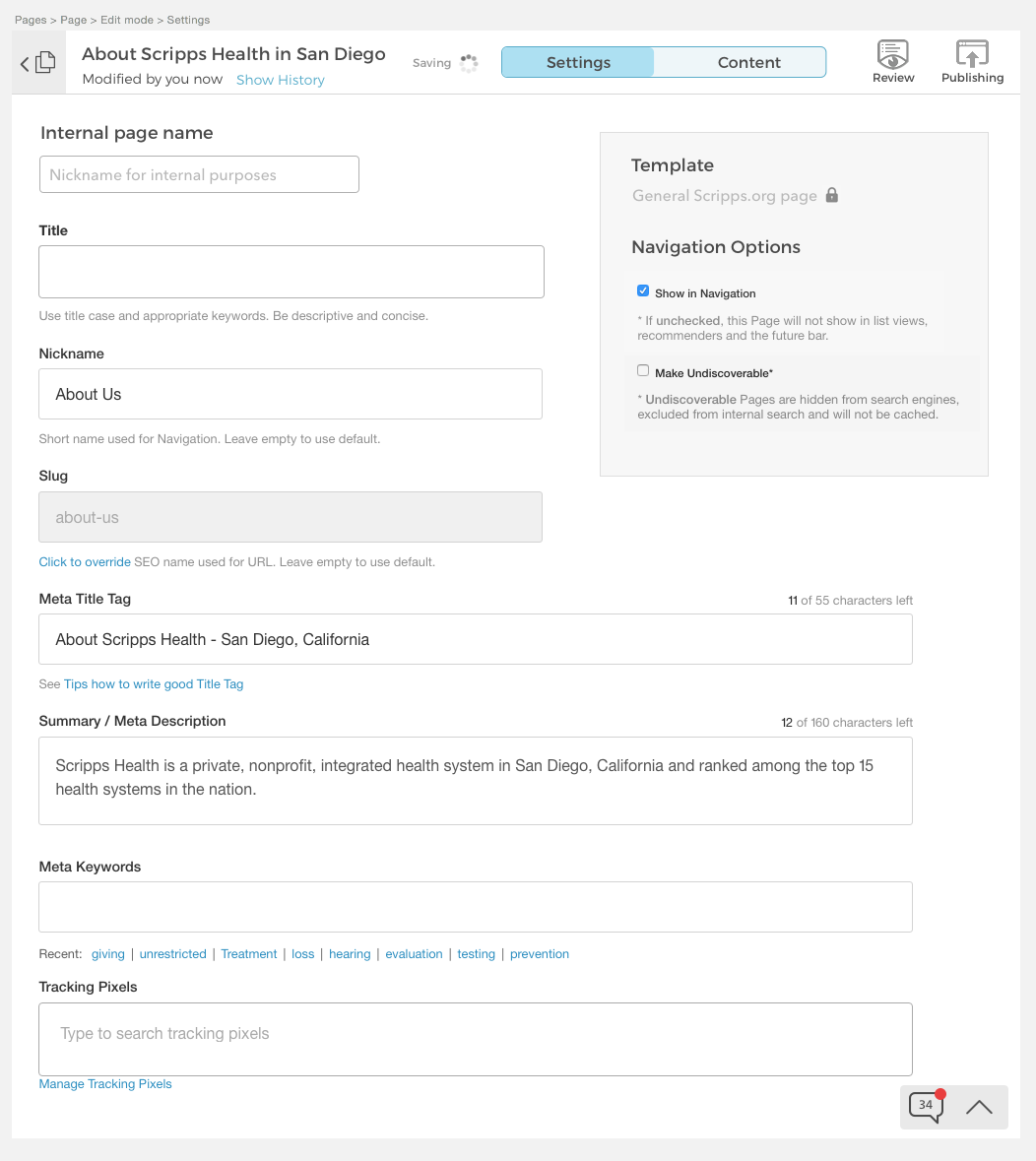The image size is (1036, 1161).
Task: Click the Saving spinner indicator
Action: pyautogui.click(x=469, y=63)
